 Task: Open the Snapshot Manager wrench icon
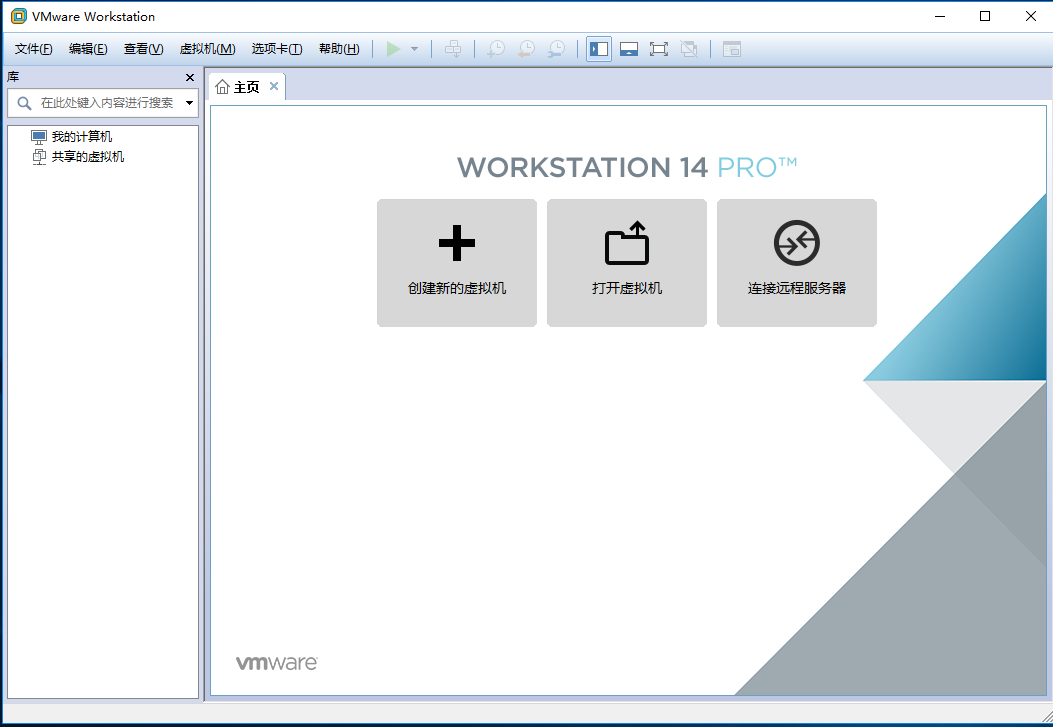coord(557,49)
